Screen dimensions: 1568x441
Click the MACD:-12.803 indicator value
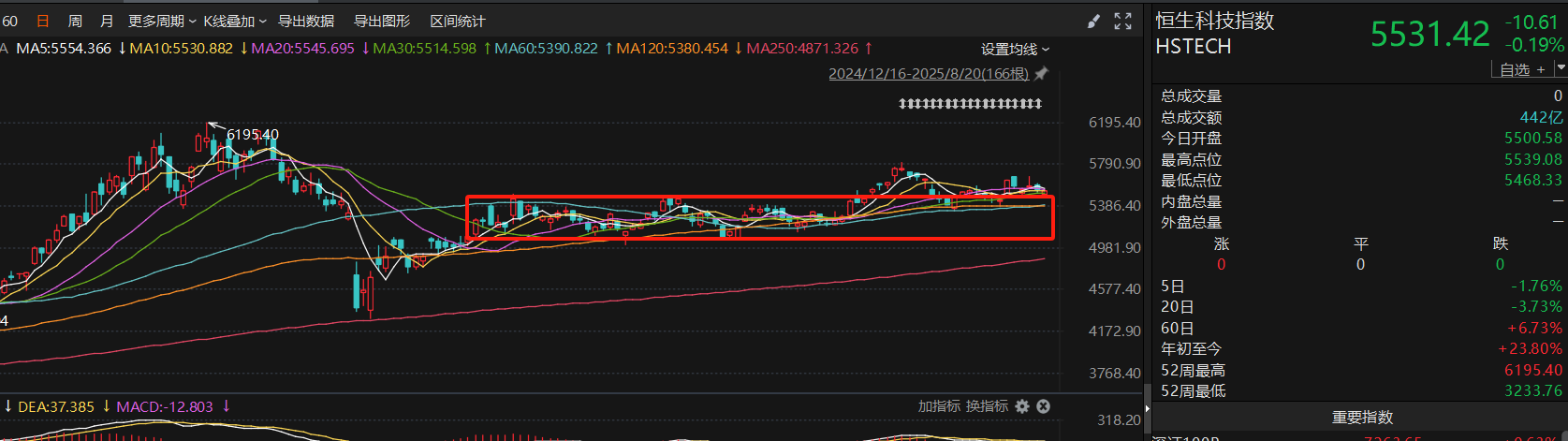pos(165,406)
